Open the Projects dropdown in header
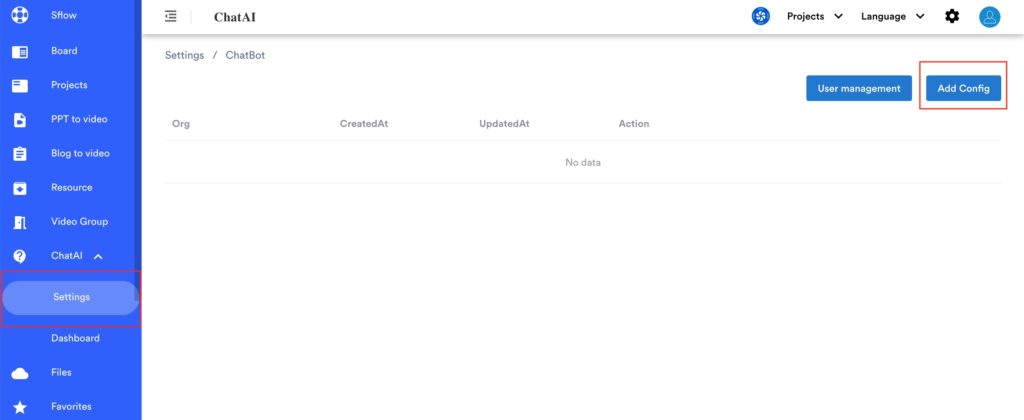Image resolution: width=1024 pixels, height=420 pixels. [815, 16]
